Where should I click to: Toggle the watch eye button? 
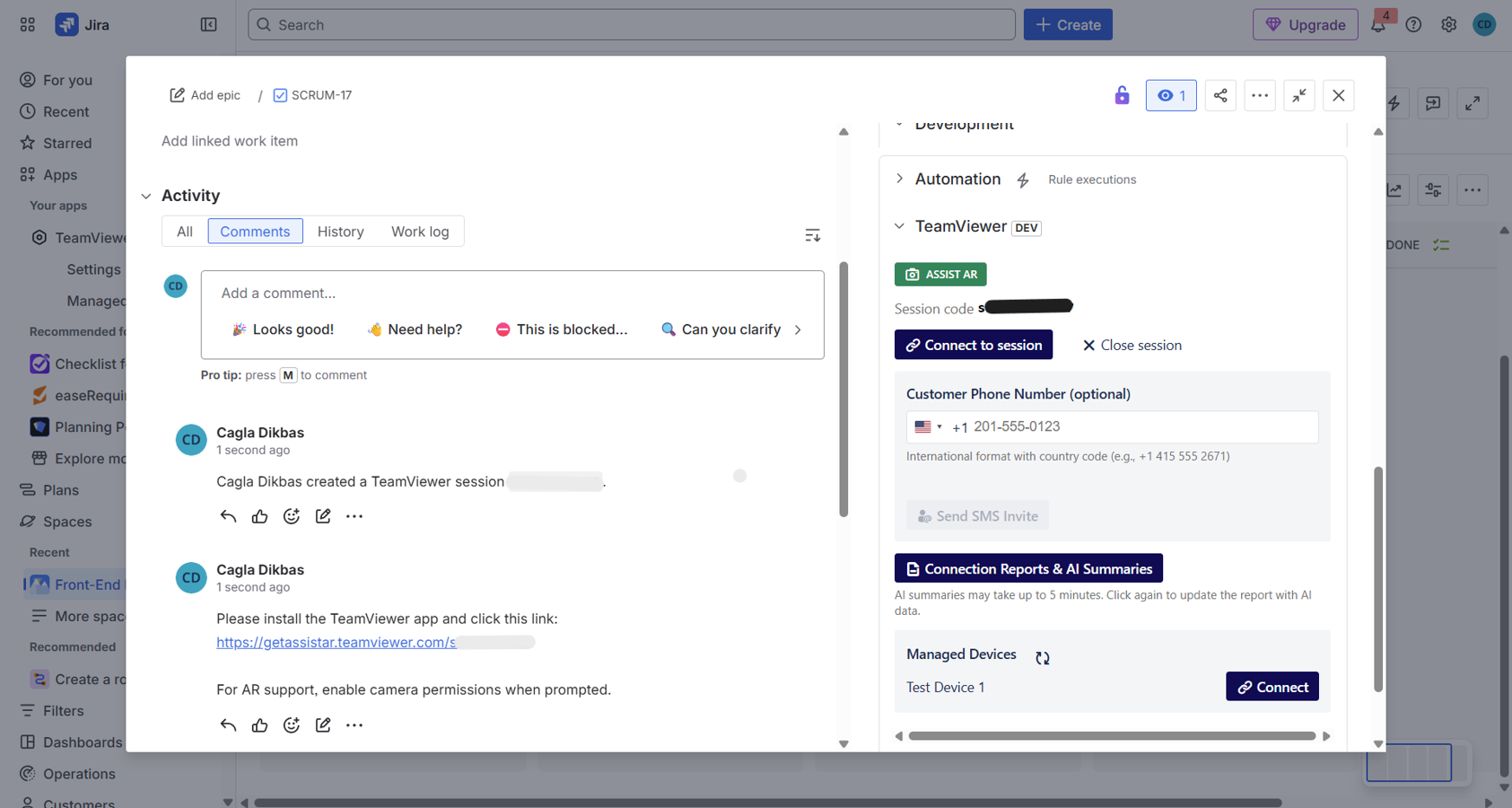[x=1171, y=95]
